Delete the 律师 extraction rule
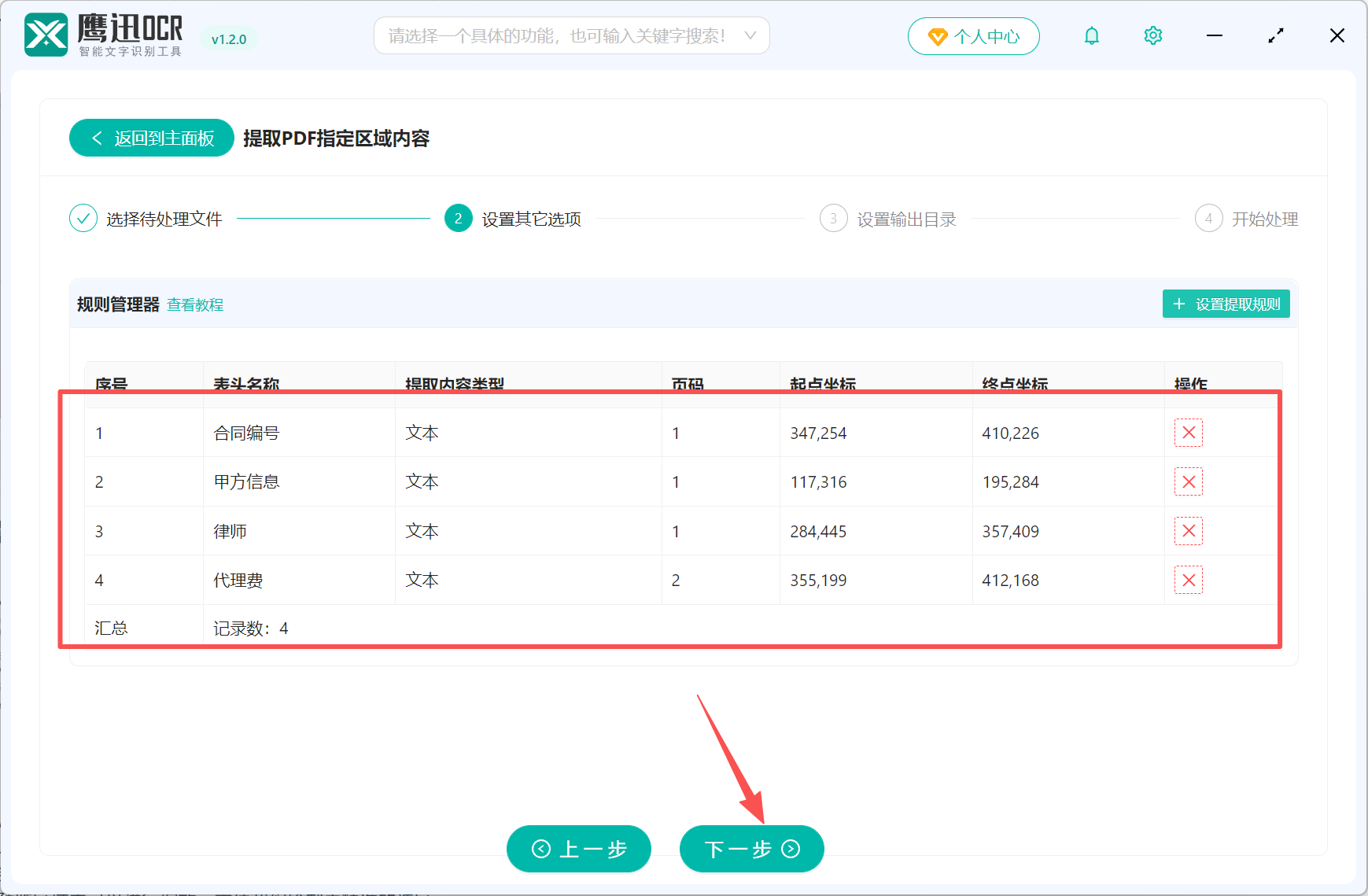Image resolution: width=1368 pixels, height=896 pixels. (x=1189, y=531)
